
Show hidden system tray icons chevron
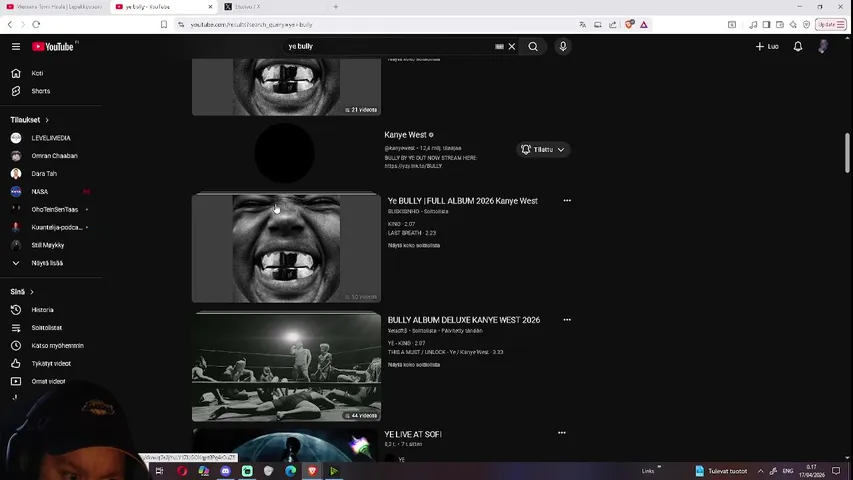tap(761, 471)
